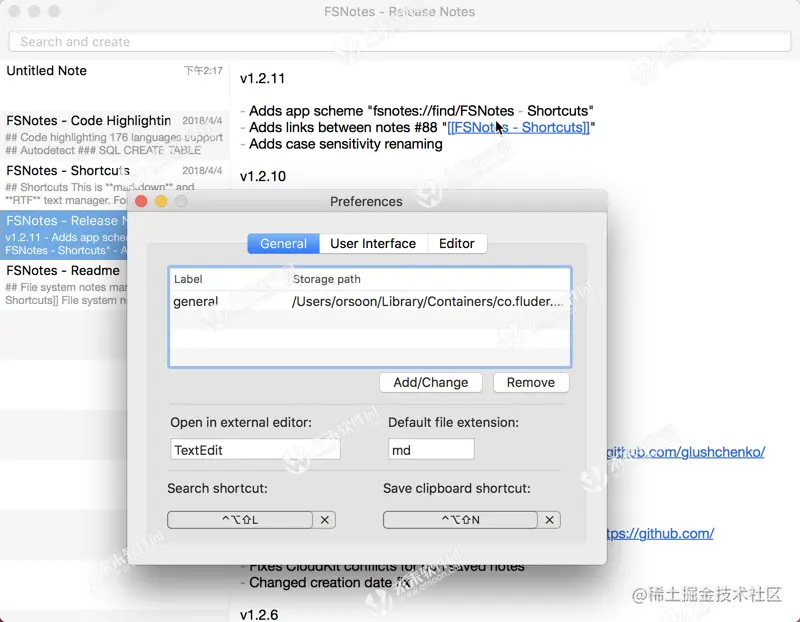Click the Save clipboard shortcut recorder ^⌥⇧N
The height and width of the screenshot is (622, 800).
[460, 520]
